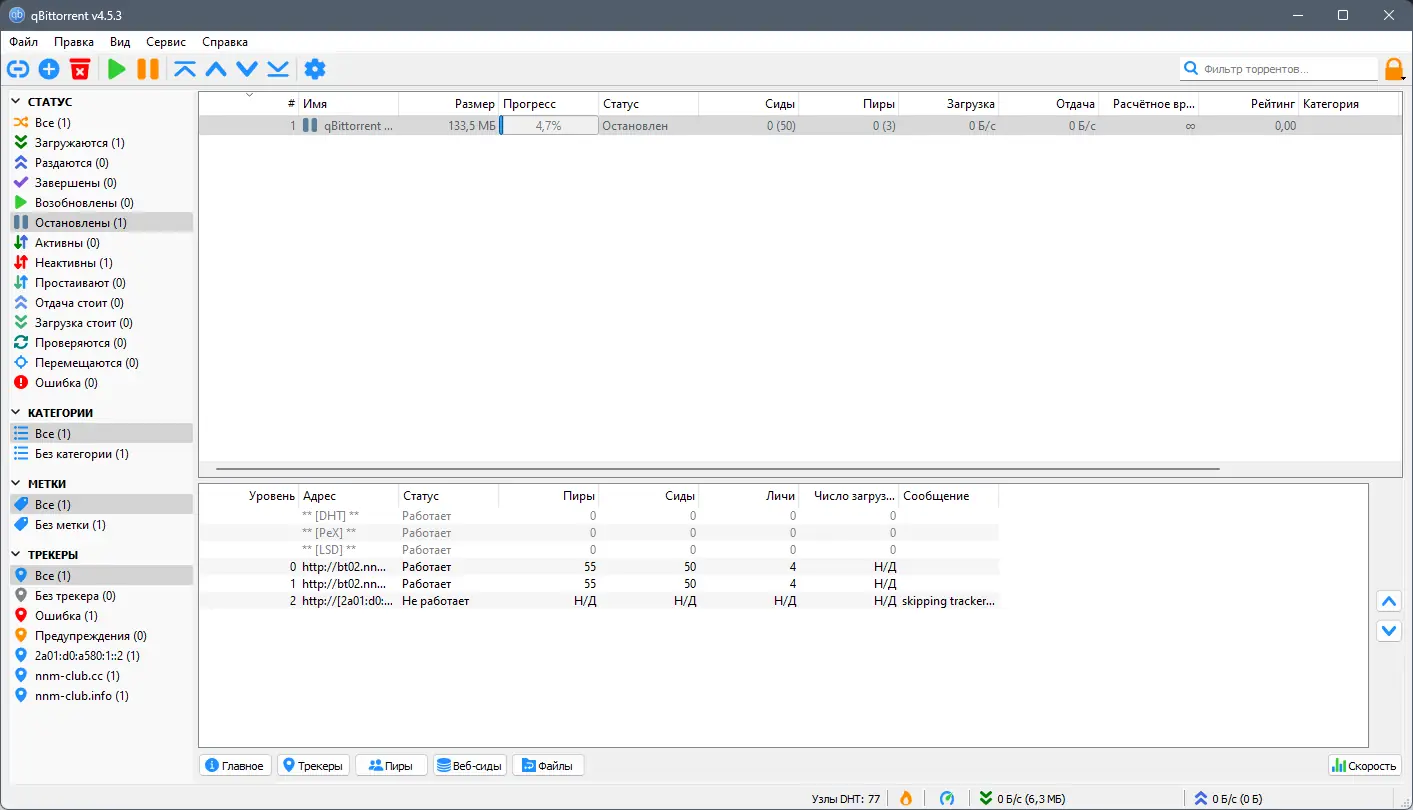Filter by Простаивают (0) status
The width and height of the screenshot is (1413, 810).
point(101,283)
